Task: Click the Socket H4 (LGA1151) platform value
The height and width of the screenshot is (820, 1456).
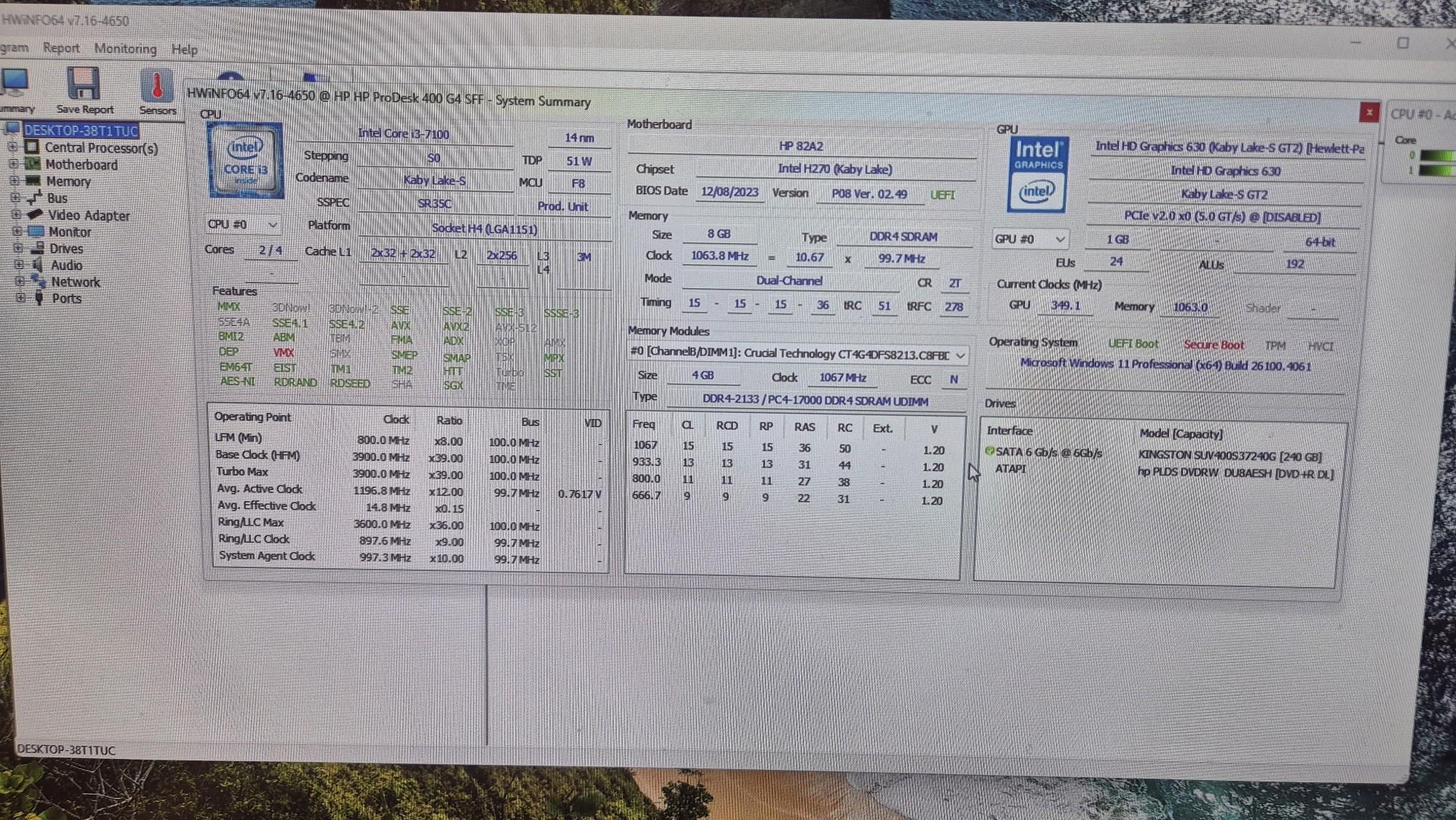Action: pyautogui.click(x=484, y=229)
